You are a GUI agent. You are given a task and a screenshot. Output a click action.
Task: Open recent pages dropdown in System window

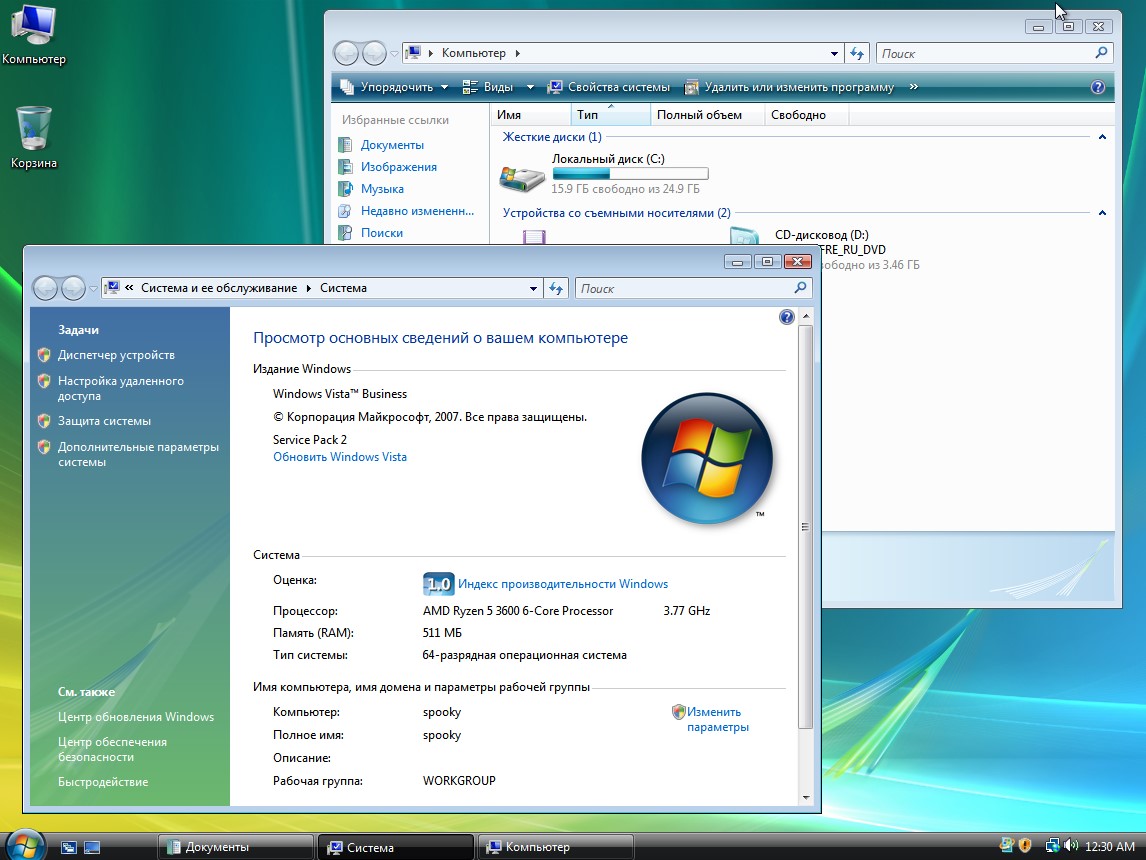[x=93, y=289]
